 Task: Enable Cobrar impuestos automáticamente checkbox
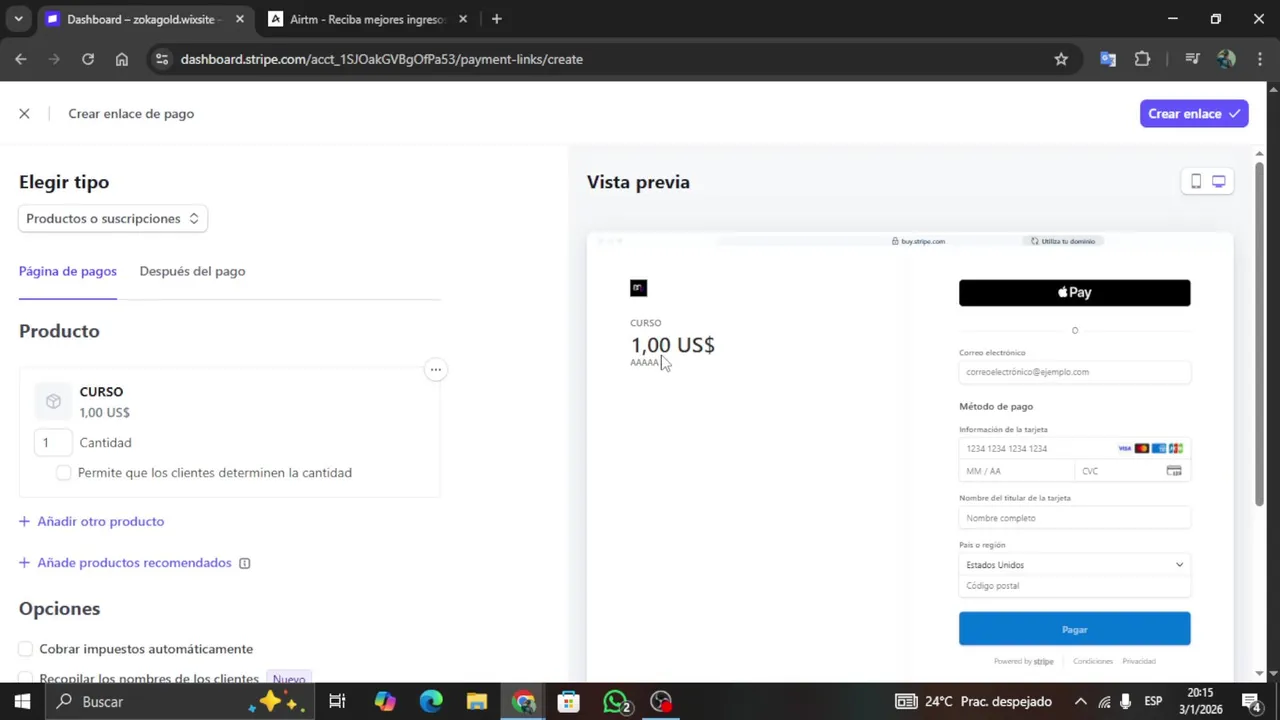coord(26,649)
